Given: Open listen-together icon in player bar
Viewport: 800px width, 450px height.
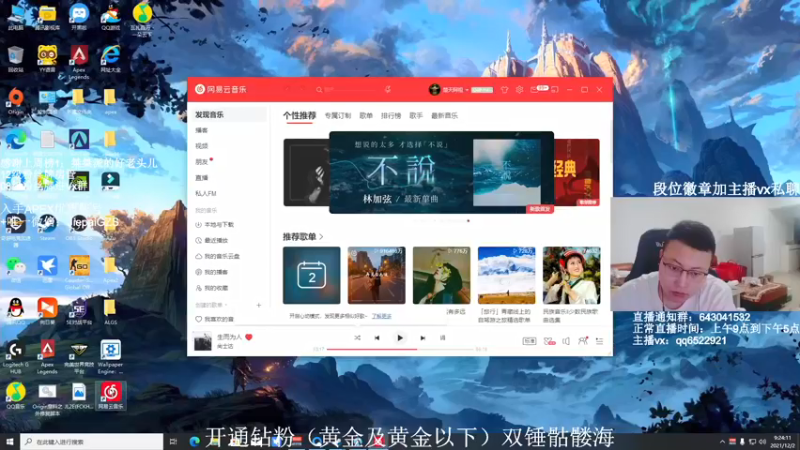Looking at the screenshot, I should [x=583, y=341].
